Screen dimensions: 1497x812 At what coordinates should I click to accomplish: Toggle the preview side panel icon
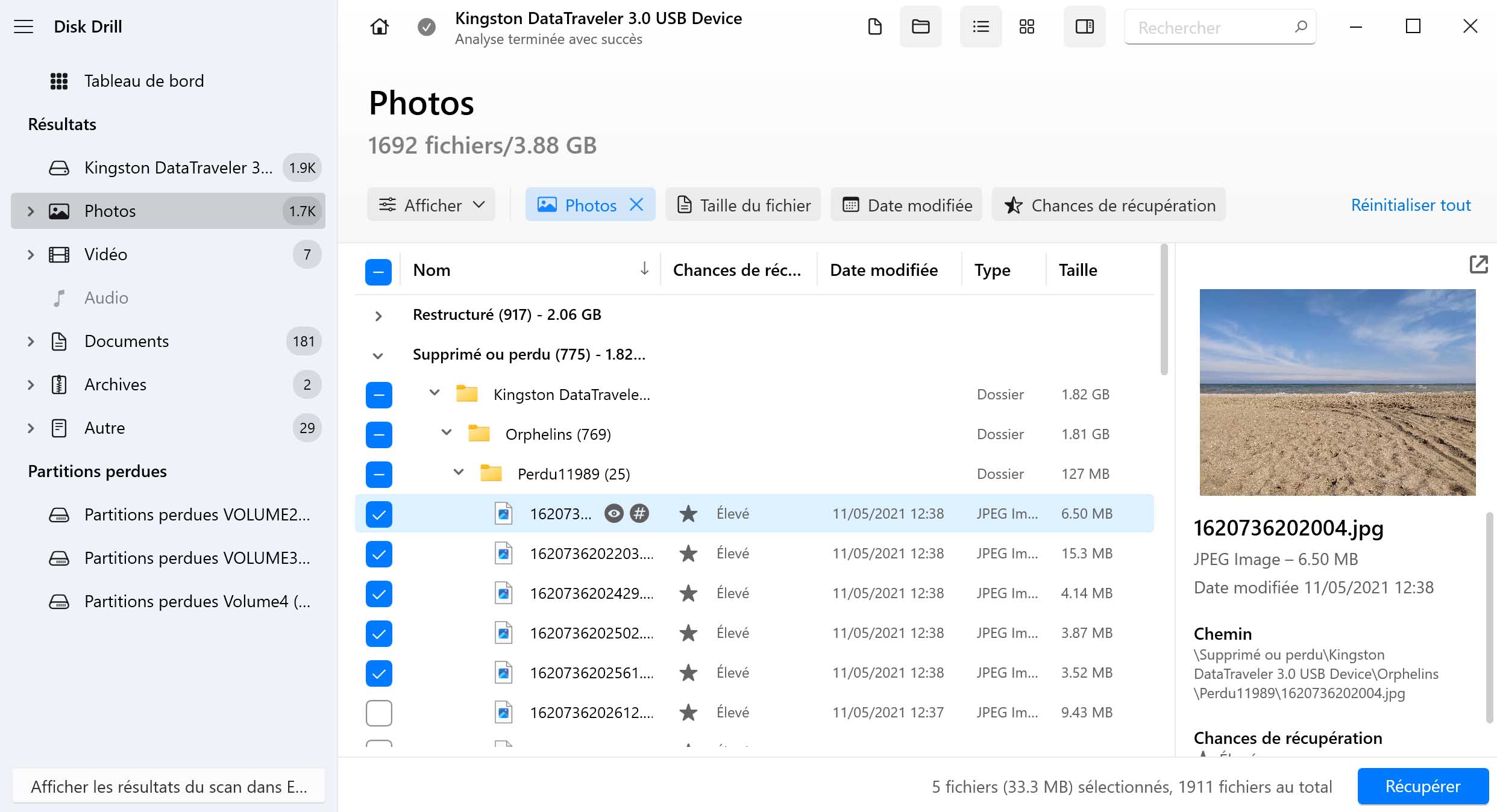click(1084, 27)
